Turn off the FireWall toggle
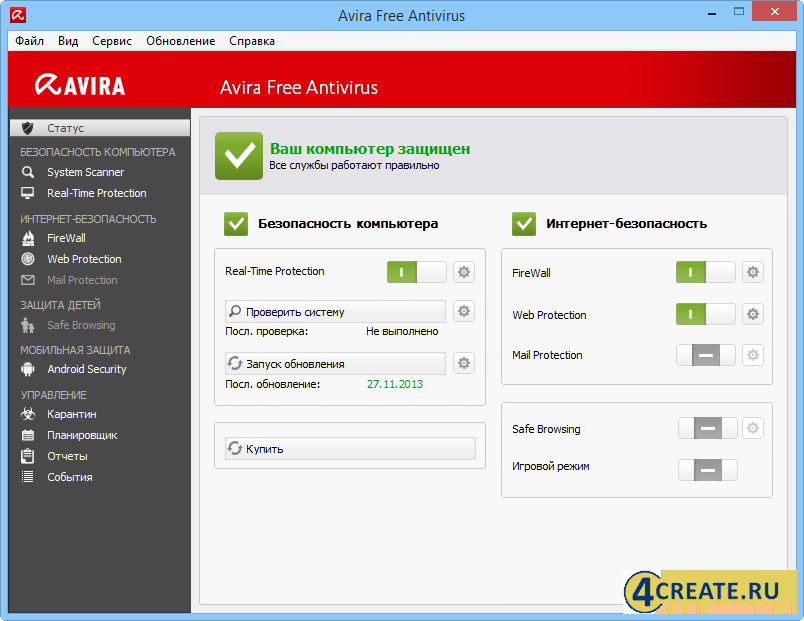The width and height of the screenshot is (804, 621). tap(705, 272)
